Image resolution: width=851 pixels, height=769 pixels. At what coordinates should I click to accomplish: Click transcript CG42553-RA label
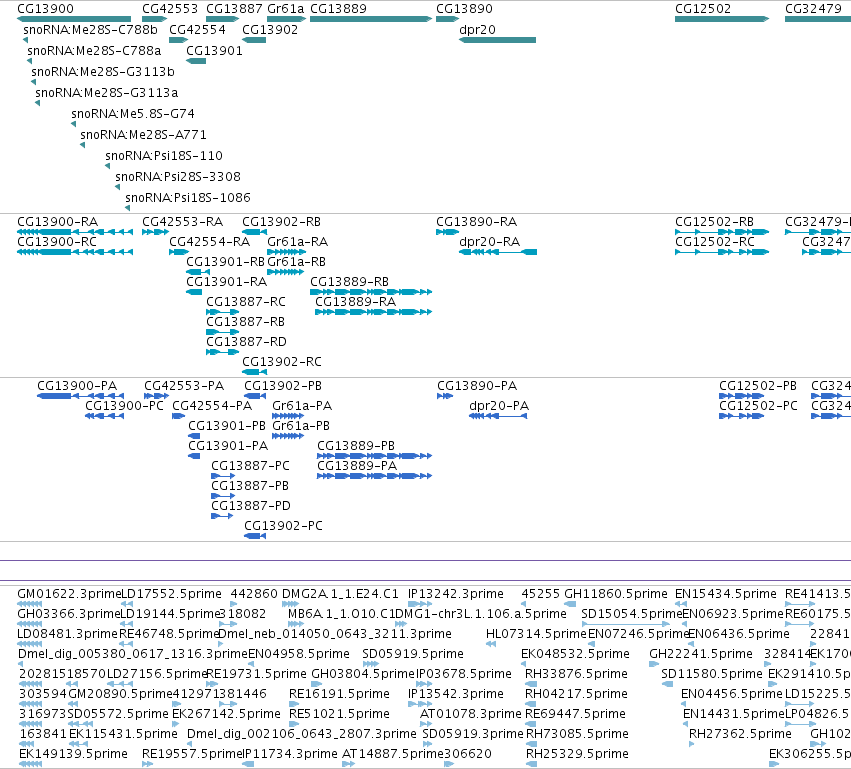182,222
